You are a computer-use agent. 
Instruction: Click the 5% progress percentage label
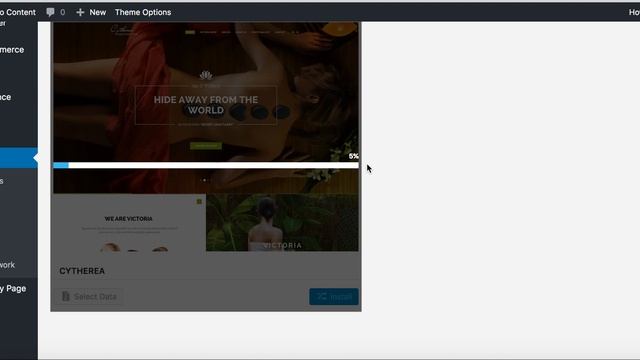point(353,156)
